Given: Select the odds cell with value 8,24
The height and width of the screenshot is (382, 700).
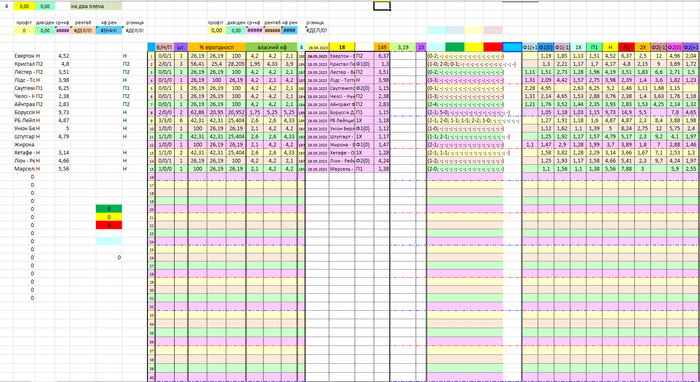Looking at the screenshot, I should (626, 129).
